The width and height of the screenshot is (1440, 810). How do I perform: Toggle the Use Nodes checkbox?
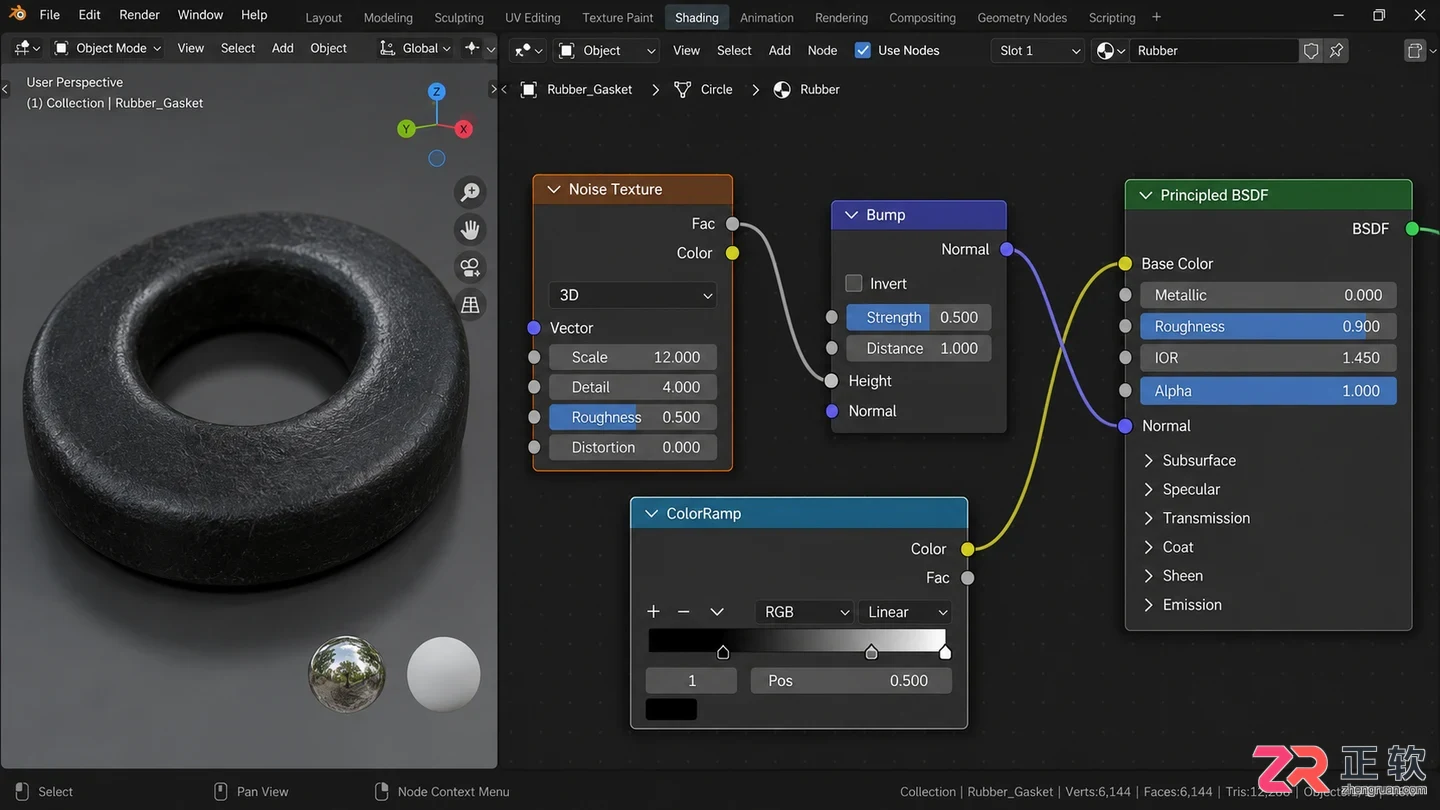point(863,50)
